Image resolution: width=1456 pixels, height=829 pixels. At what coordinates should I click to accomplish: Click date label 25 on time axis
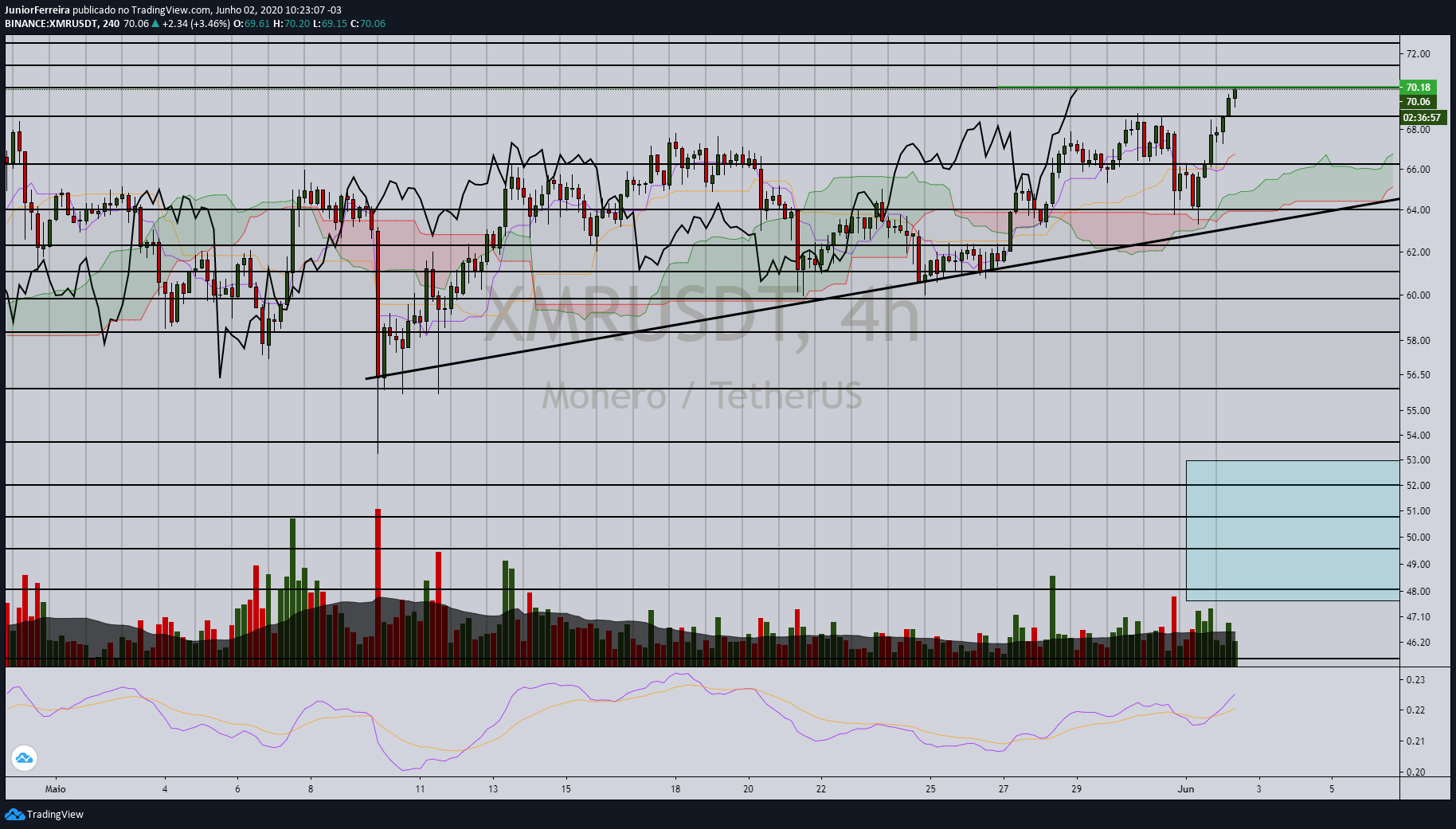[930, 789]
